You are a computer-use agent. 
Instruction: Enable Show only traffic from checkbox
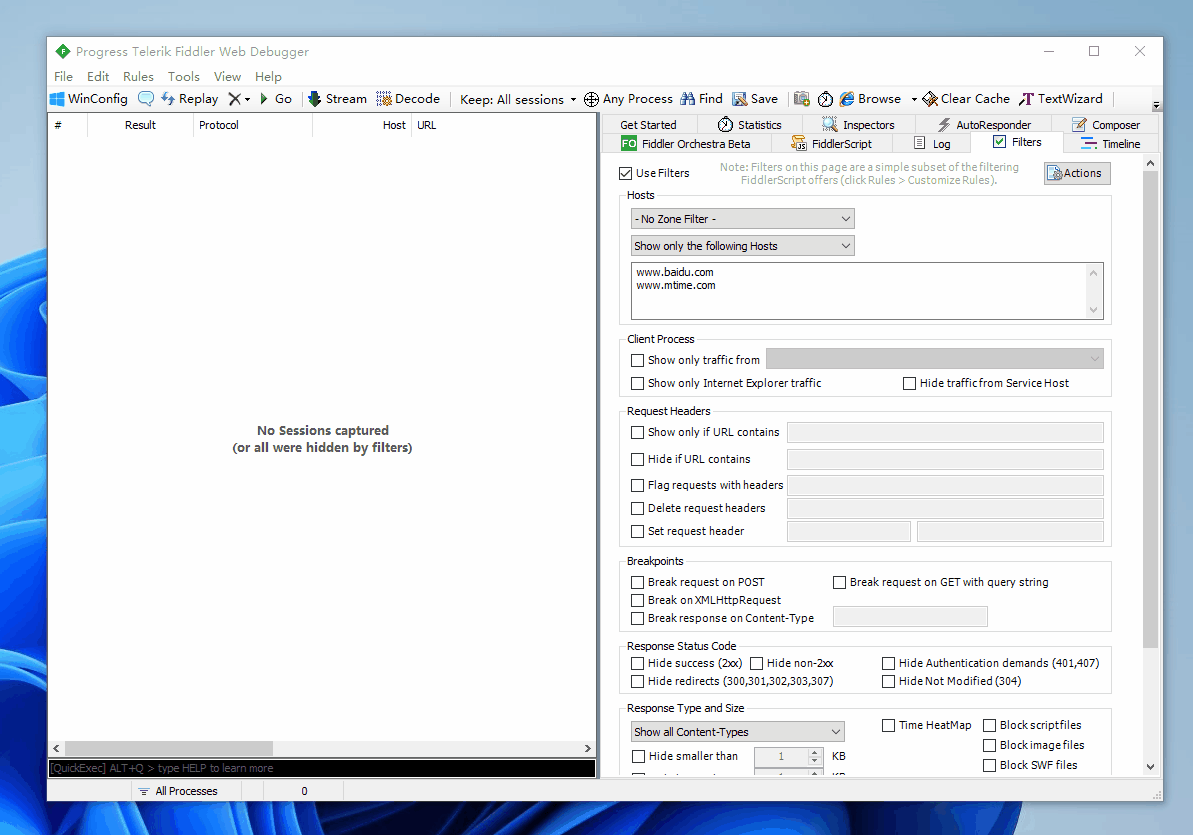click(x=638, y=360)
